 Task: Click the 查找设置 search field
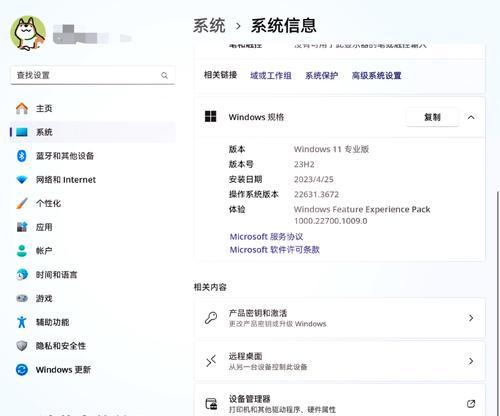click(x=93, y=75)
